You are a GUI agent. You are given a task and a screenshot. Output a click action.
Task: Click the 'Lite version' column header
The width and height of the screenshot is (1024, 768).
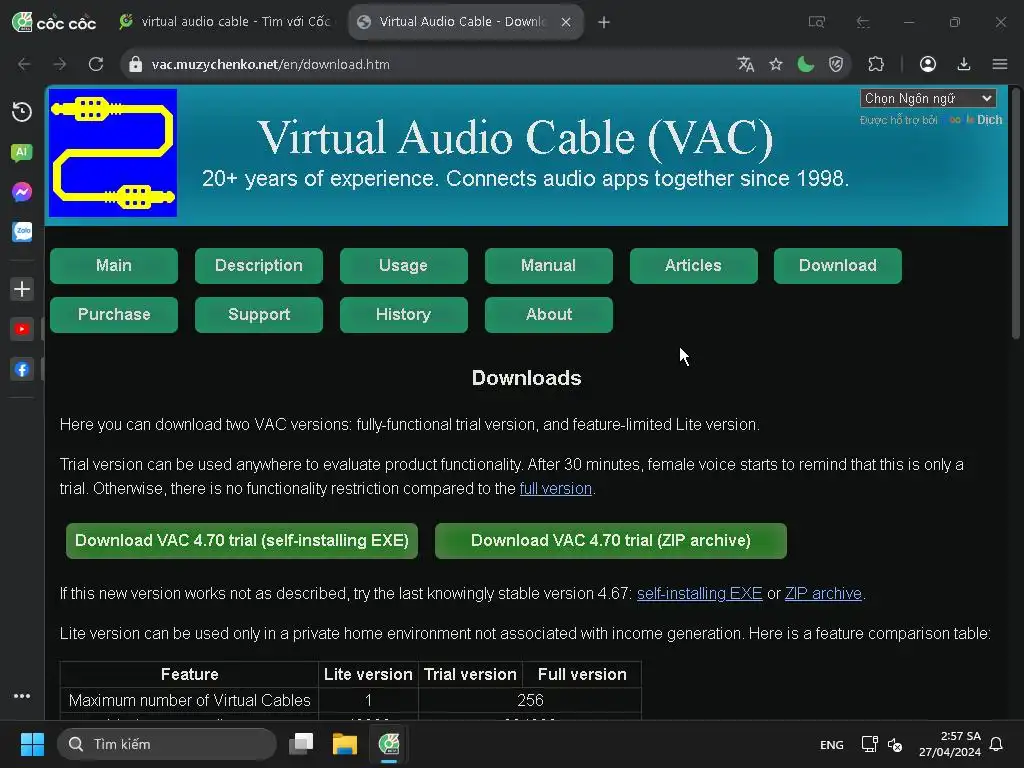click(368, 675)
